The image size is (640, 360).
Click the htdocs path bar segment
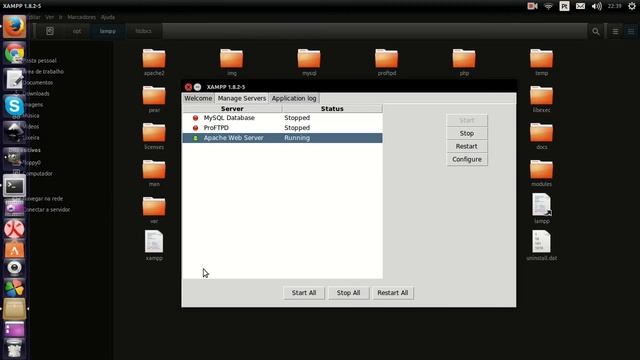(x=143, y=31)
